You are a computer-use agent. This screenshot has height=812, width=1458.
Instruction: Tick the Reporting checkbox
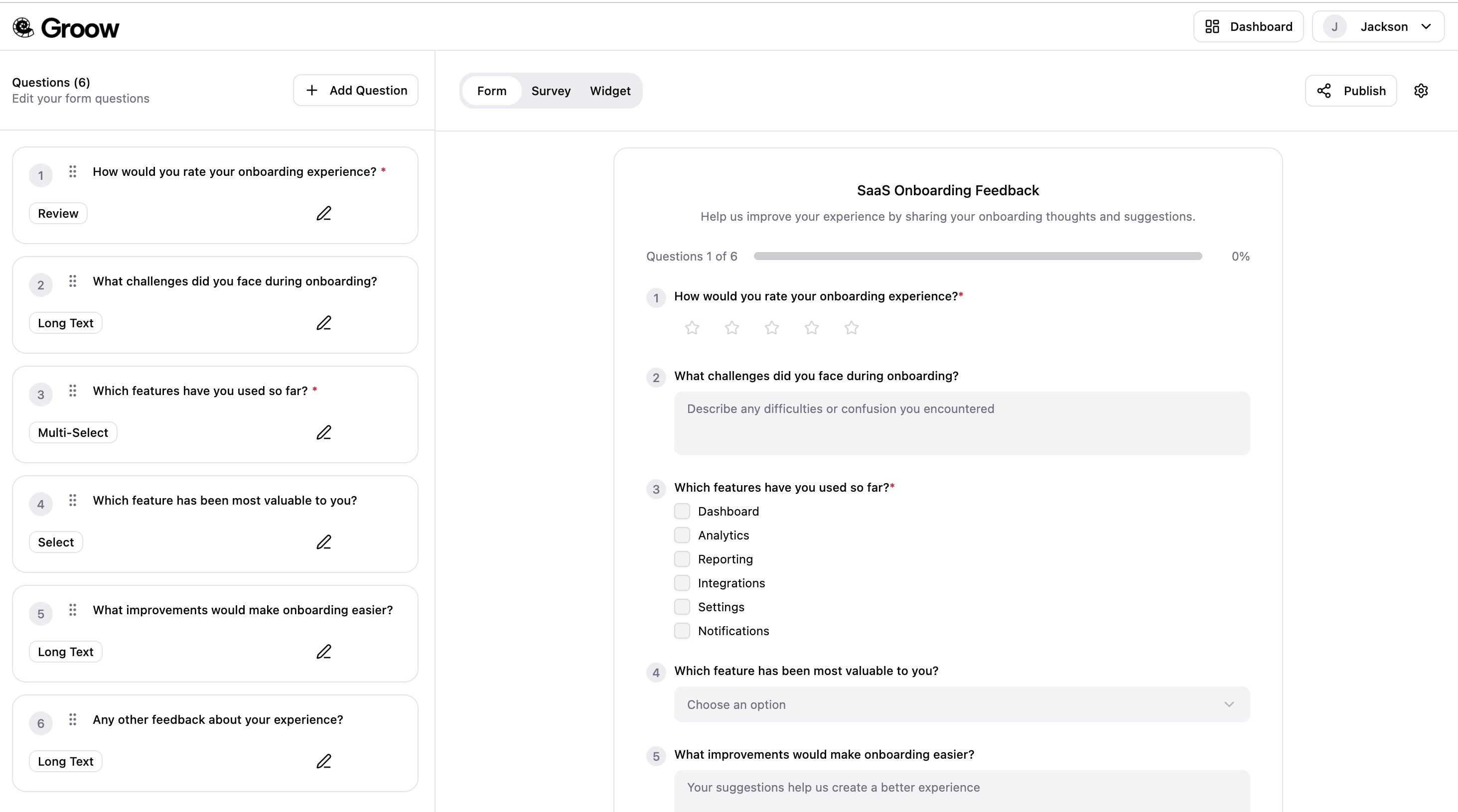[682, 558]
